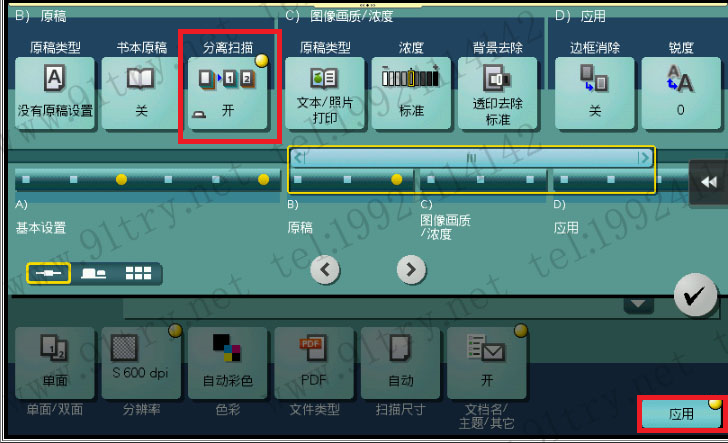
Task: Go to the previous settings page arrow
Action: click(x=325, y=269)
